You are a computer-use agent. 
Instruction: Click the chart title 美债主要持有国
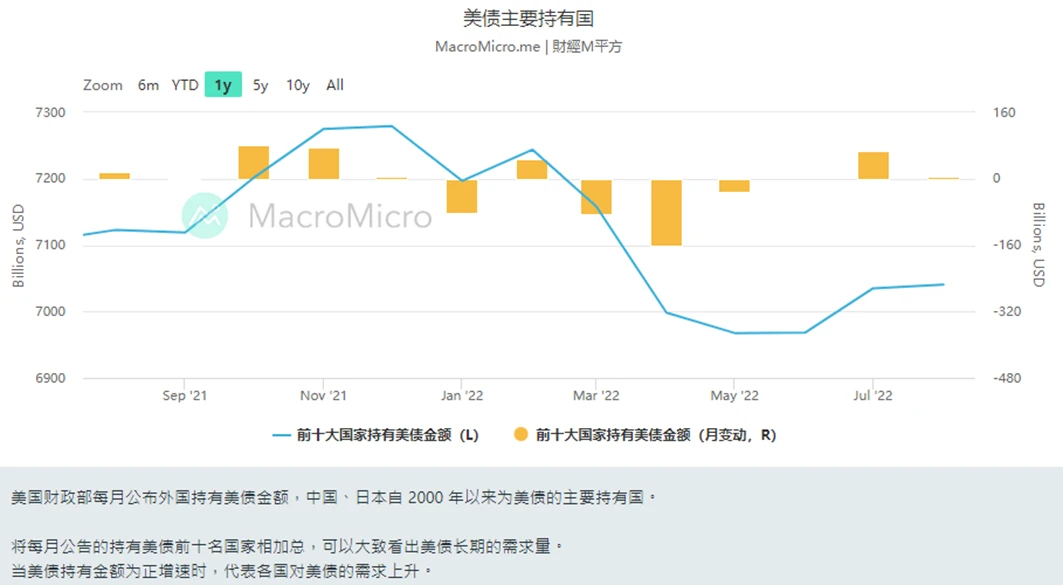529,18
